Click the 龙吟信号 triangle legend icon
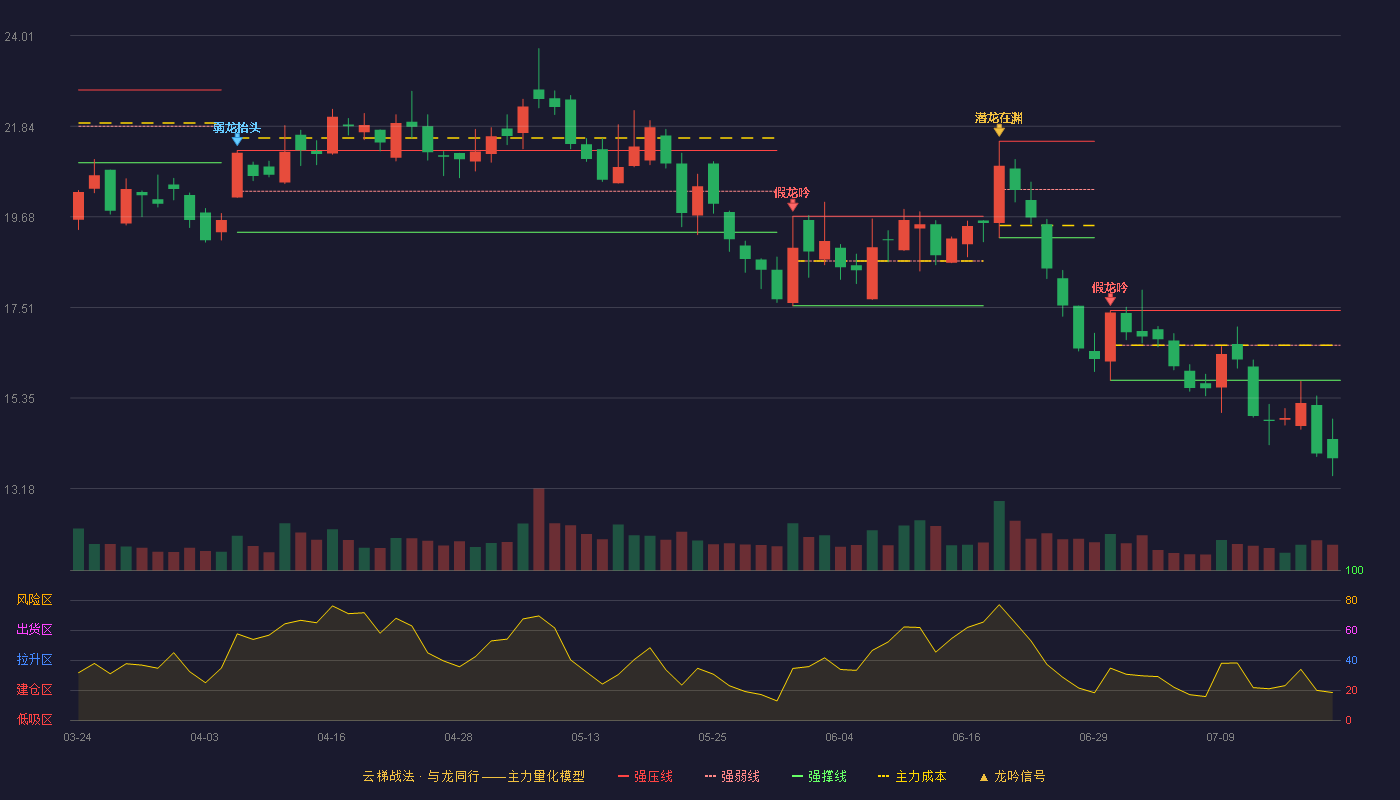 click(x=983, y=776)
